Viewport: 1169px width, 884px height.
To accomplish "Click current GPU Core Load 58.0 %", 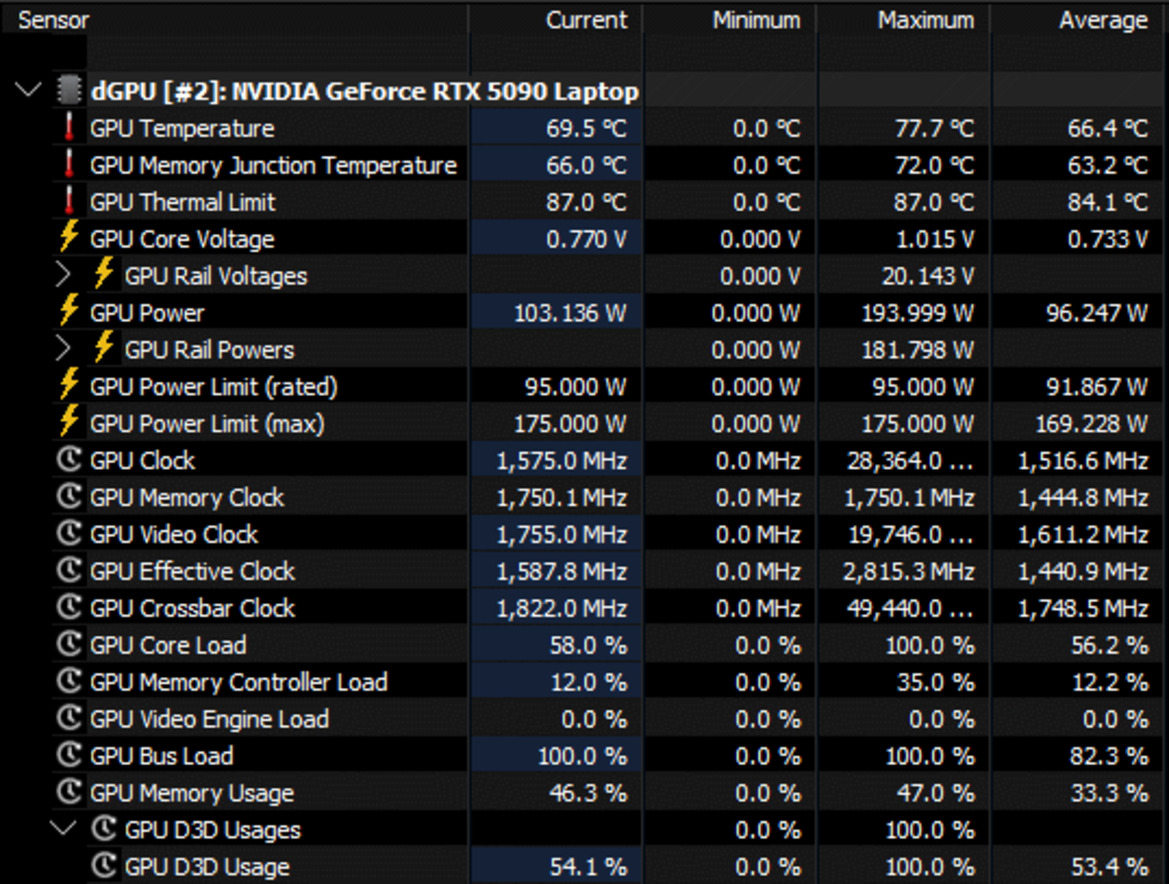I will point(588,645).
